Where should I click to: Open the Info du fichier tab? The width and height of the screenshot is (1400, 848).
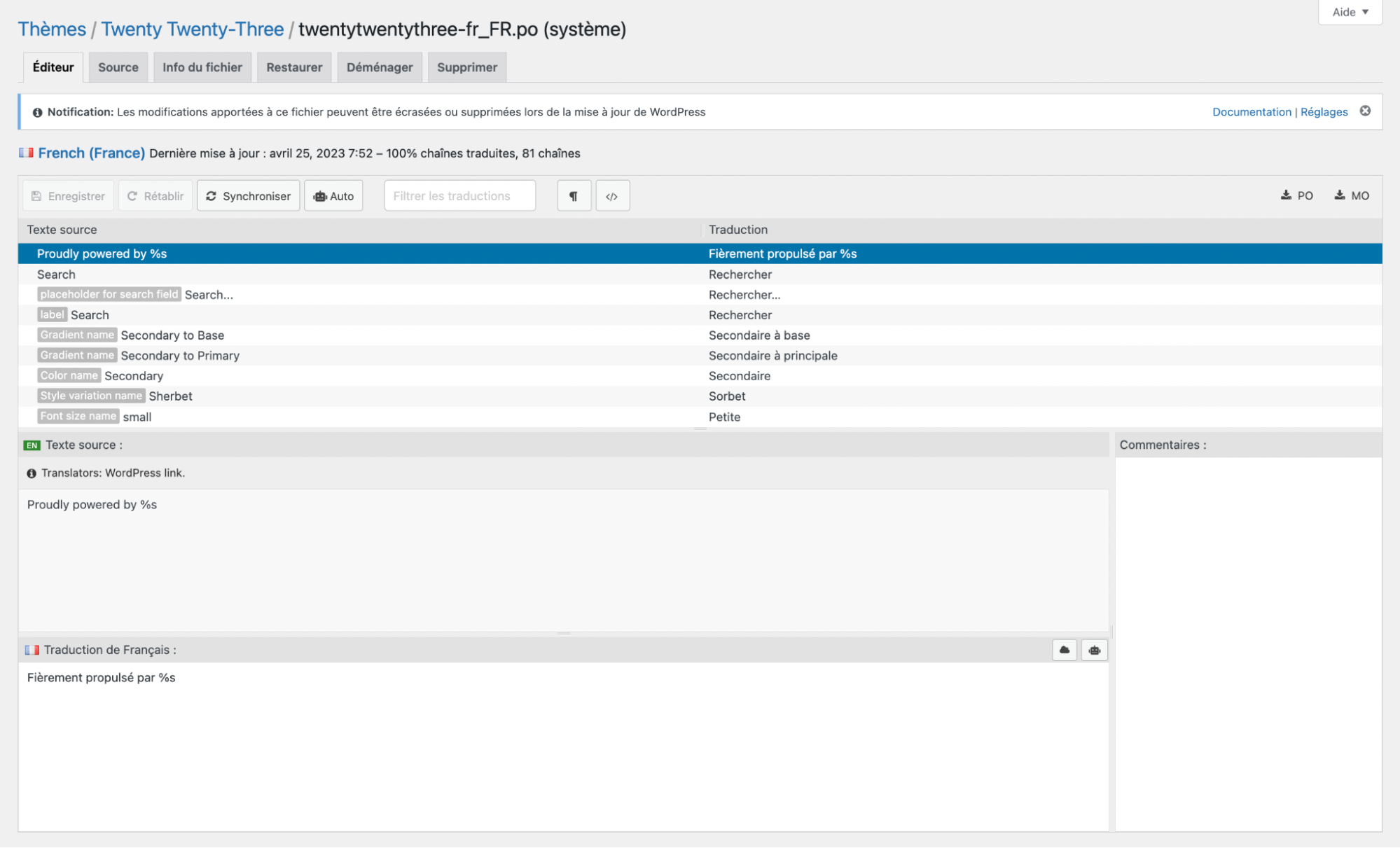tap(202, 67)
